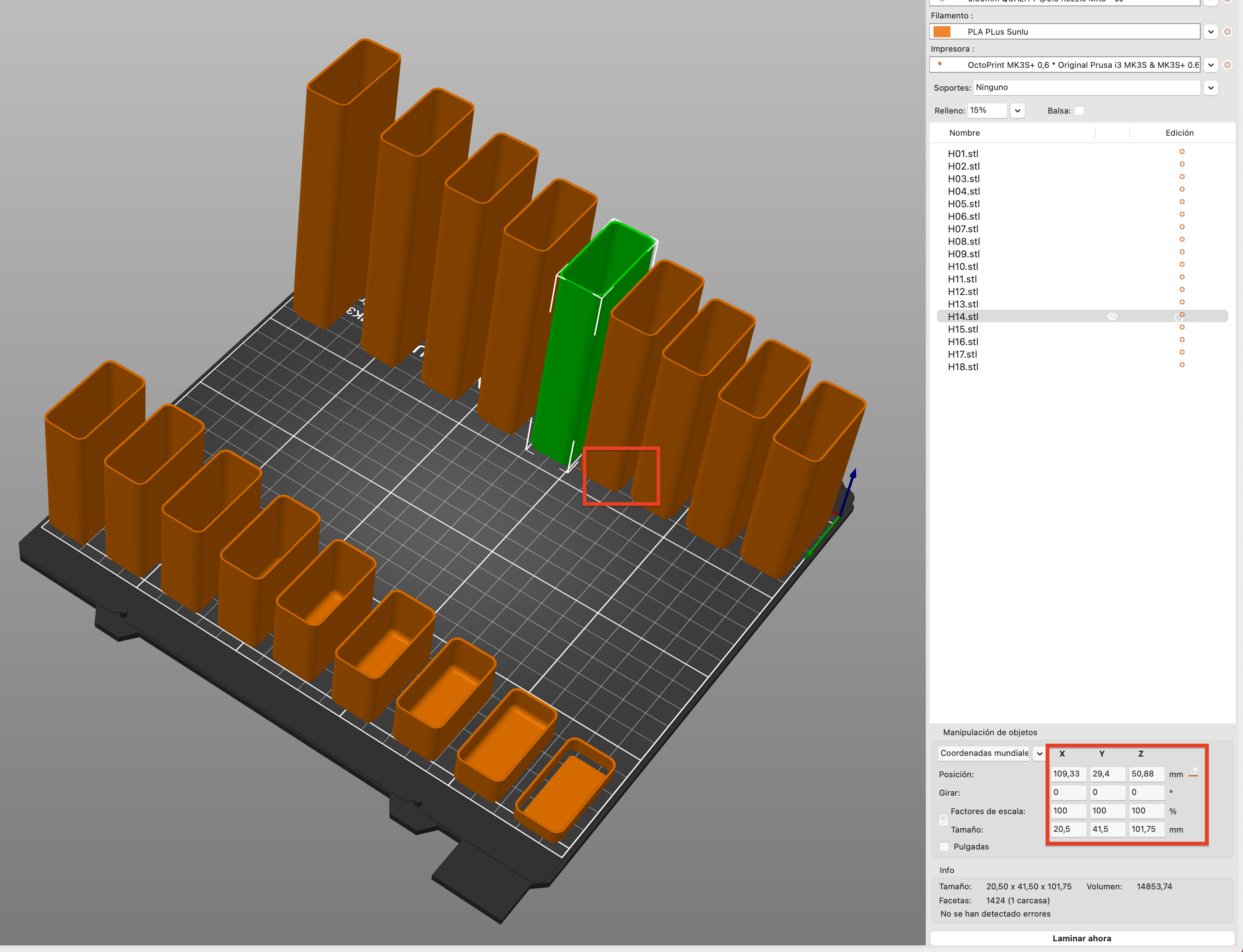Click the edit icon for H01.stl
This screenshot has width=1243, height=952.
click(x=1182, y=152)
